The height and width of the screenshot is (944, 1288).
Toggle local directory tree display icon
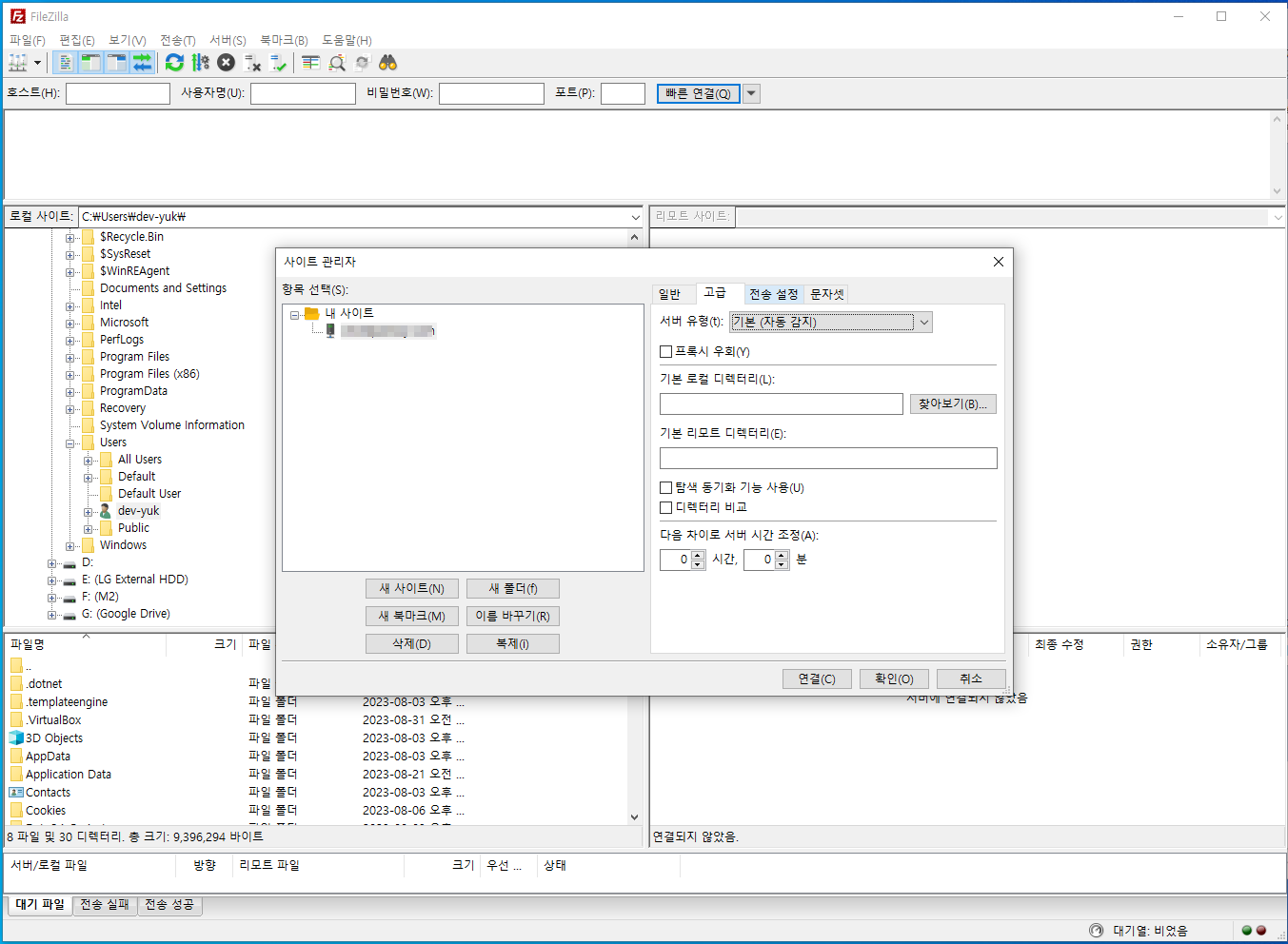[90, 63]
